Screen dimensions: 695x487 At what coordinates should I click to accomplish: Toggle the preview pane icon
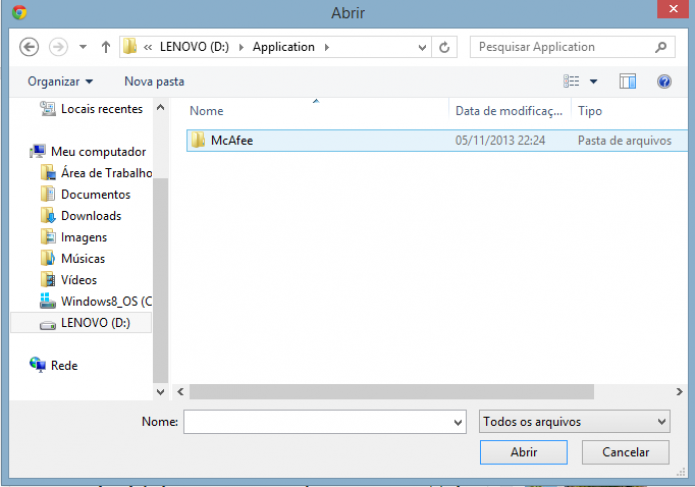click(x=627, y=82)
